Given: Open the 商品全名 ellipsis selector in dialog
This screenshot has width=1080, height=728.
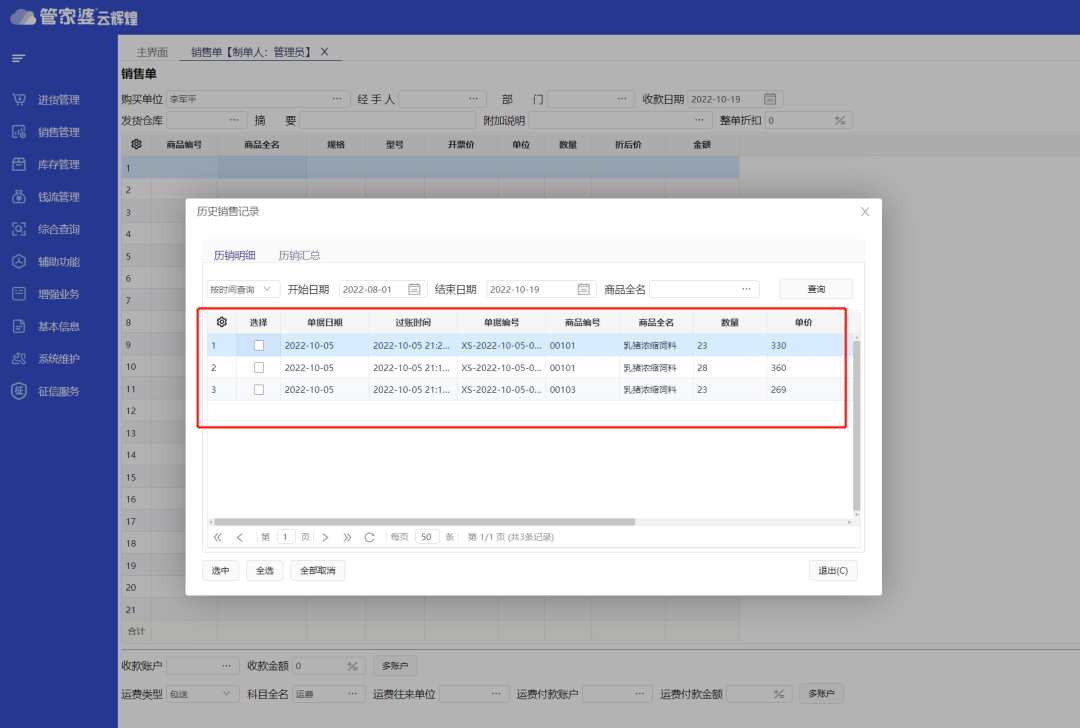Looking at the screenshot, I should [746, 289].
